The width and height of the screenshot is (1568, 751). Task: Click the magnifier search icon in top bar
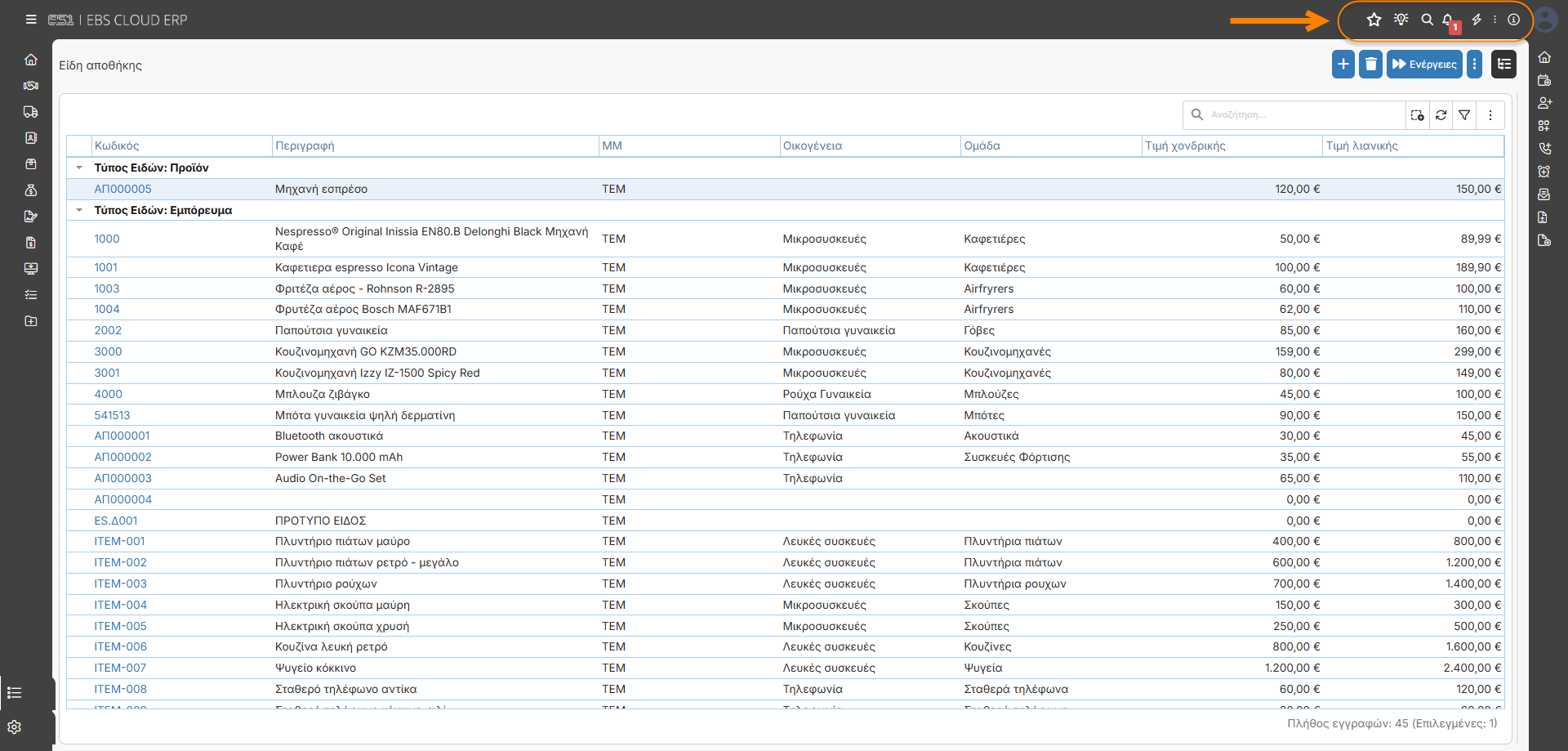click(1427, 20)
